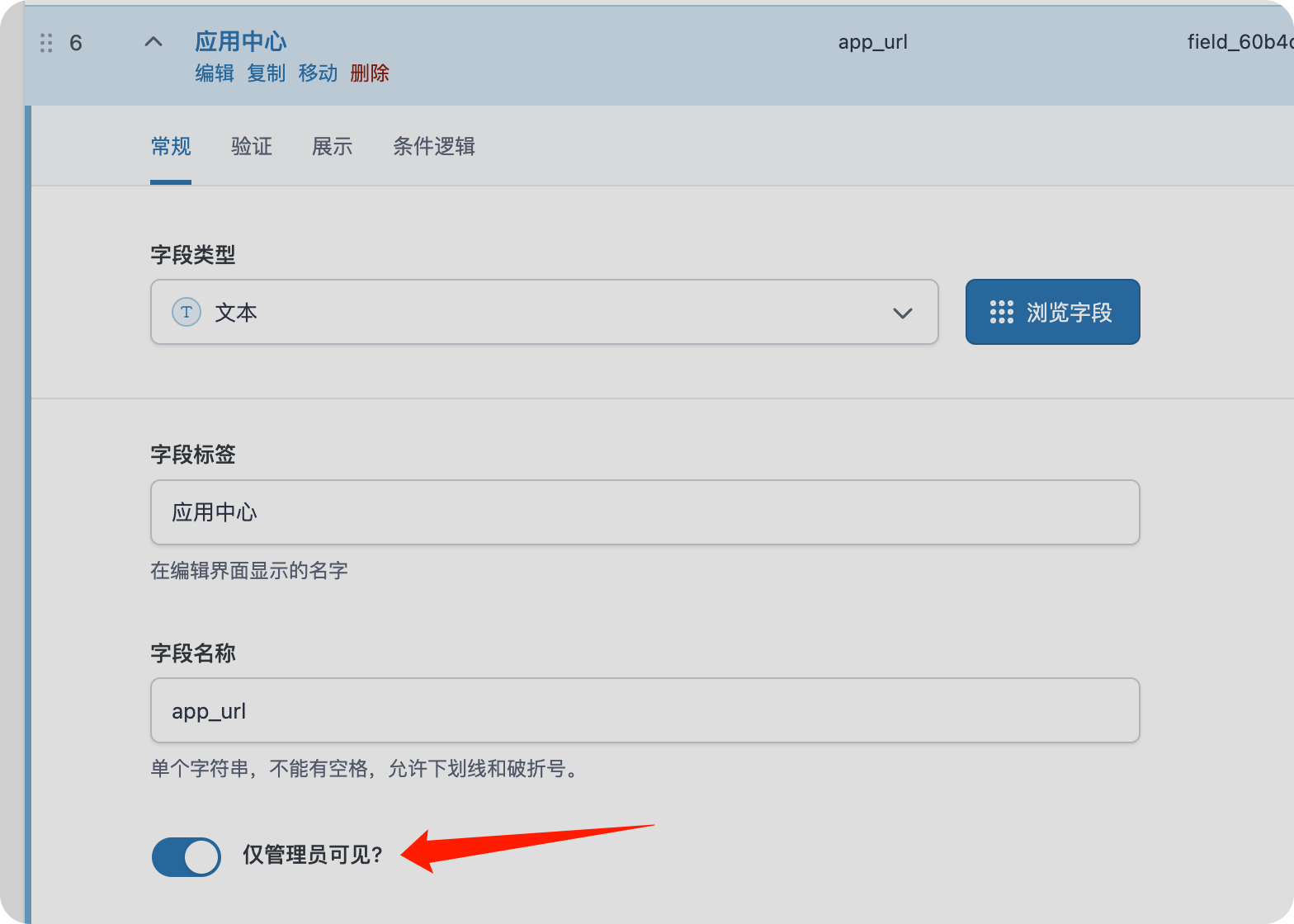Click the 仅管理员可见? label text
The width and height of the screenshot is (1294, 924).
[313, 855]
